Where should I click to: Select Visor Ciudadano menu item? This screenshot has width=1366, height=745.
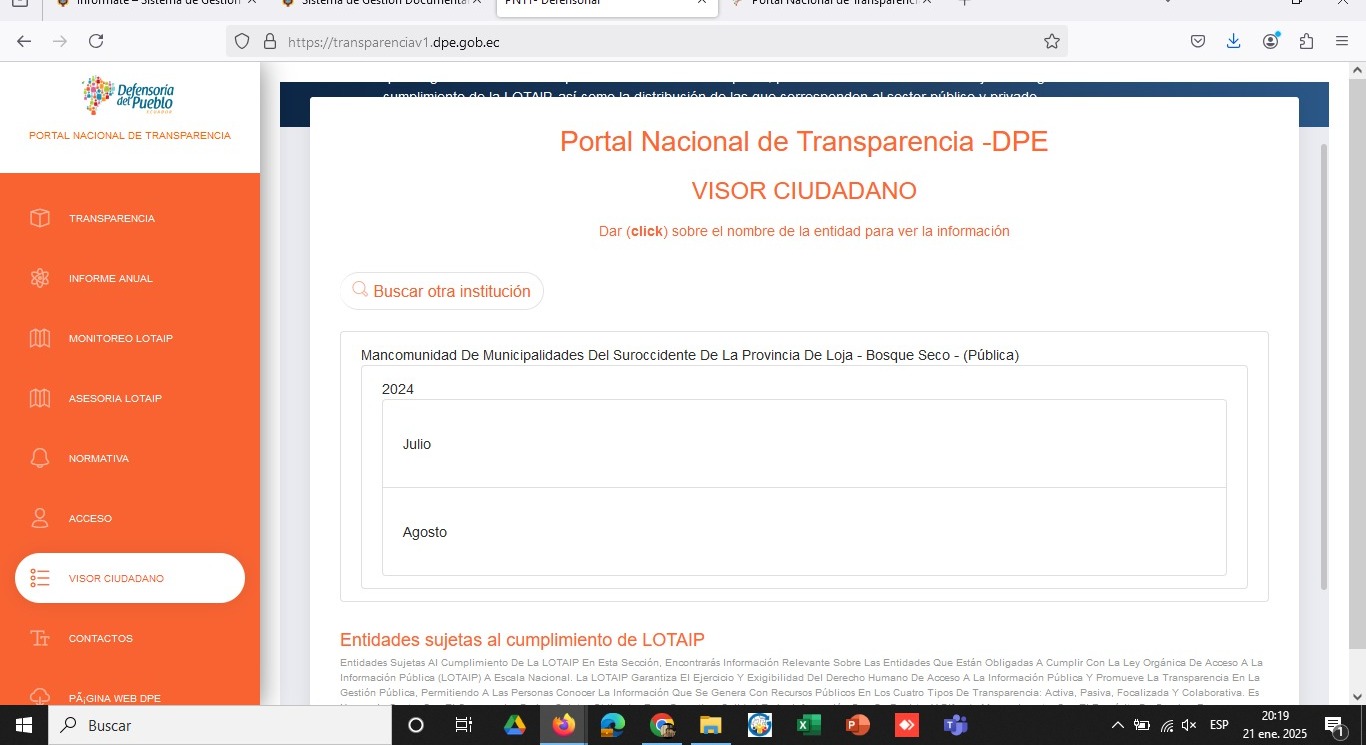tap(116, 578)
